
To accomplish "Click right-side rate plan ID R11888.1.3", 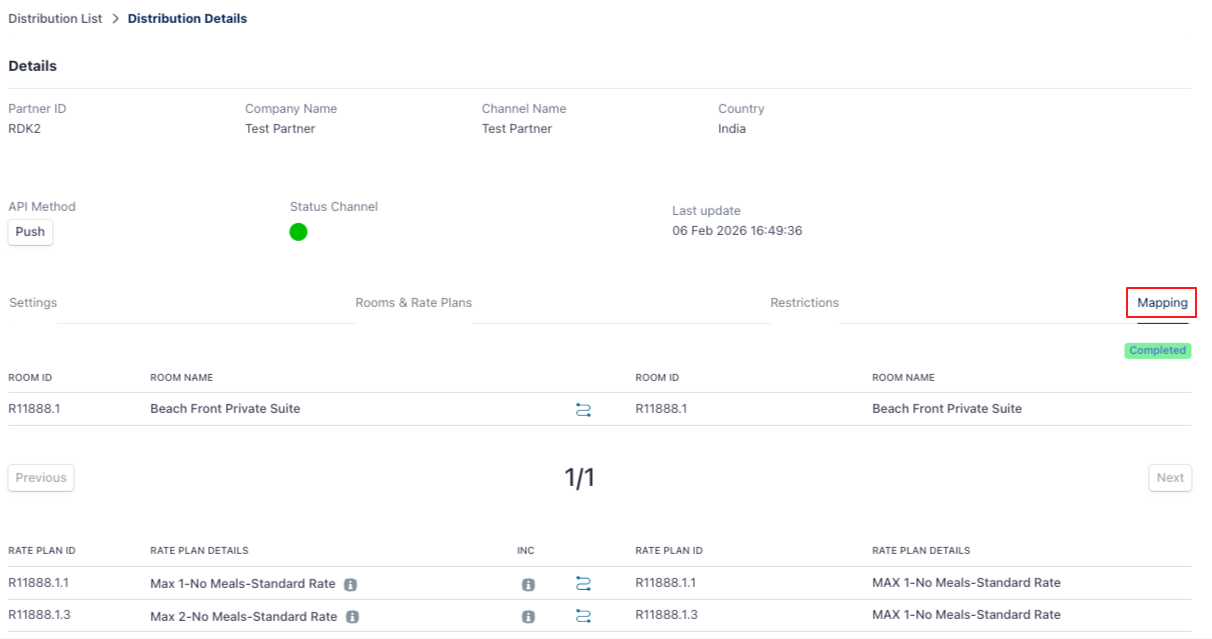I will [x=666, y=615].
